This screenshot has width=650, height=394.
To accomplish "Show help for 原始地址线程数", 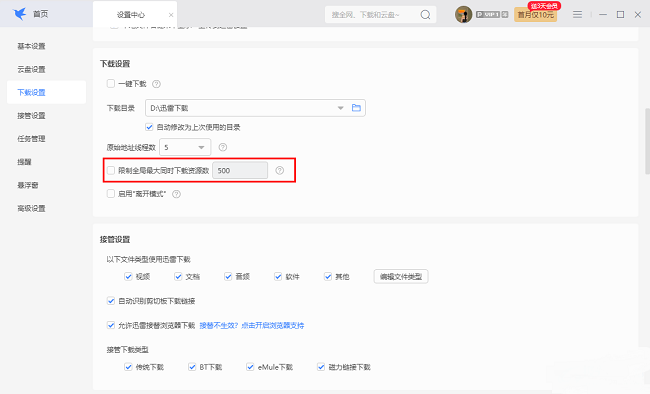I will click(223, 147).
